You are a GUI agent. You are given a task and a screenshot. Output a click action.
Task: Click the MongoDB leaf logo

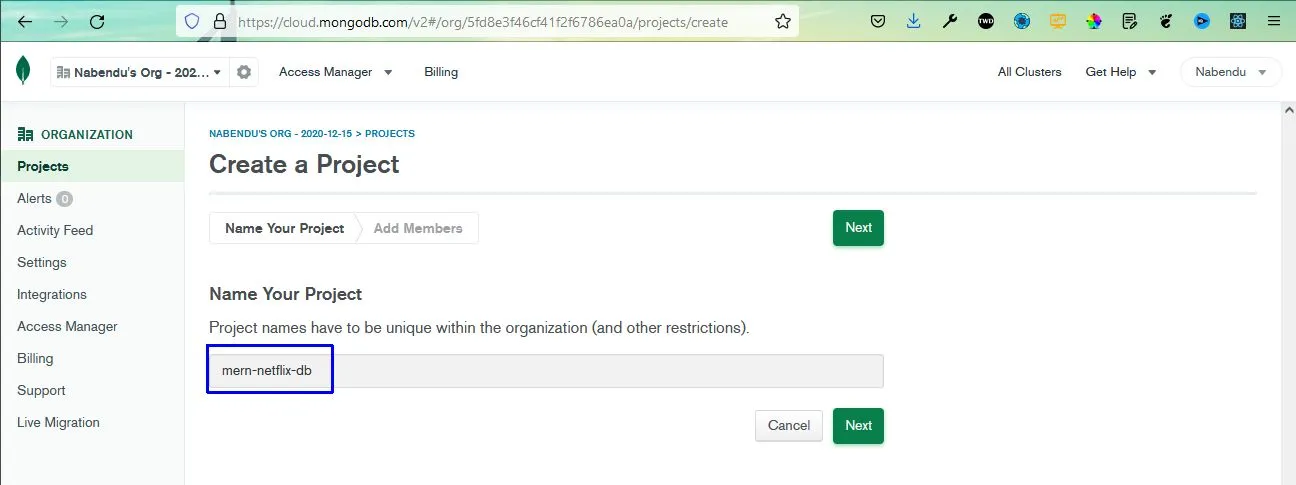pos(23,71)
